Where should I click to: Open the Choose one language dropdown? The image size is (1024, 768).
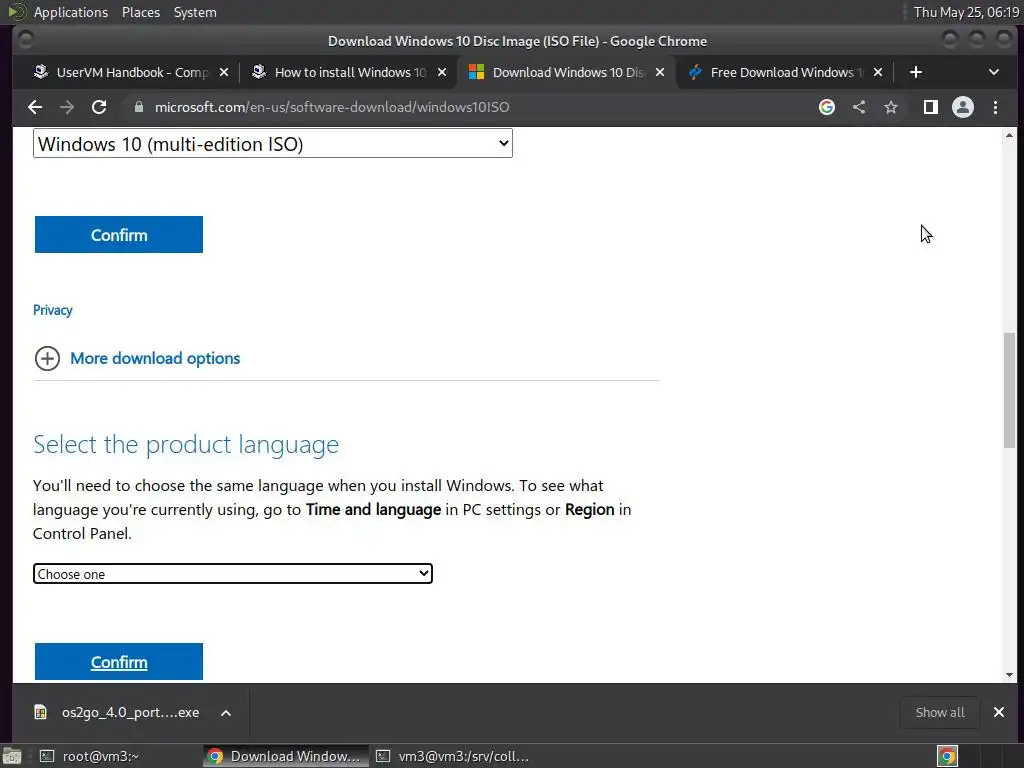(x=232, y=574)
